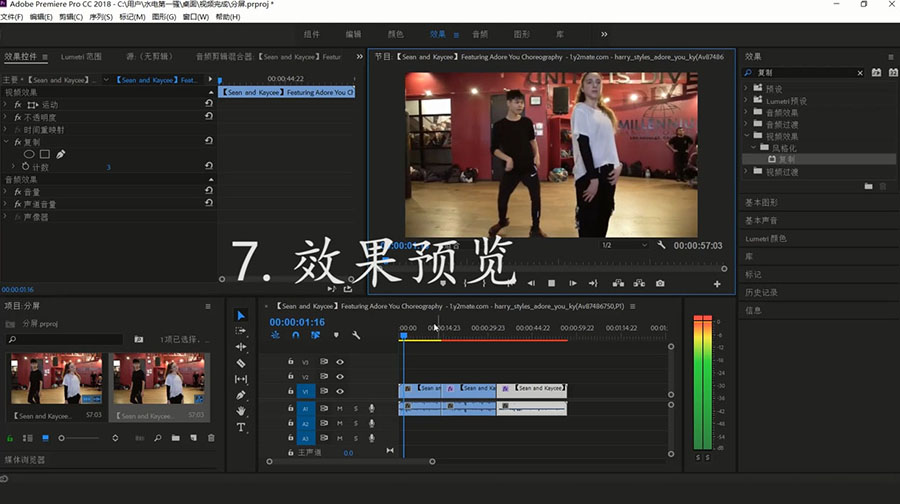This screenshot has height=504, width=900.
Task: Select the Pen tool in the tools panel
Action: (241, 395)
